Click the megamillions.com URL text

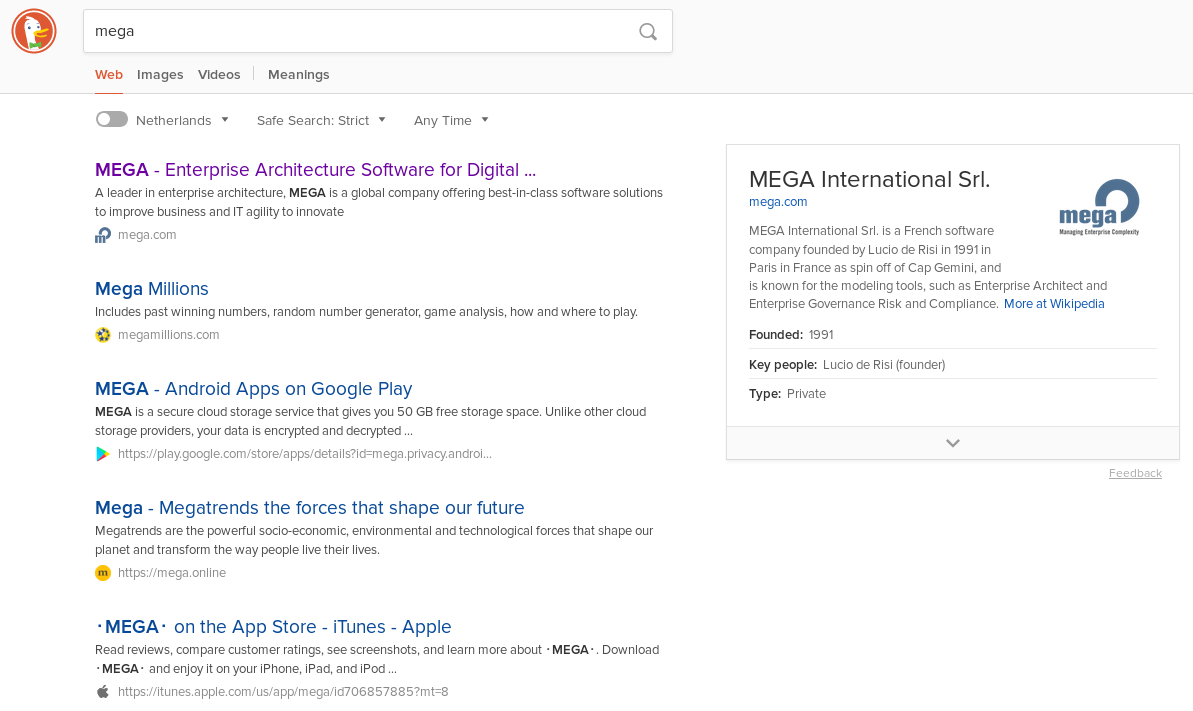click(168, 335)
